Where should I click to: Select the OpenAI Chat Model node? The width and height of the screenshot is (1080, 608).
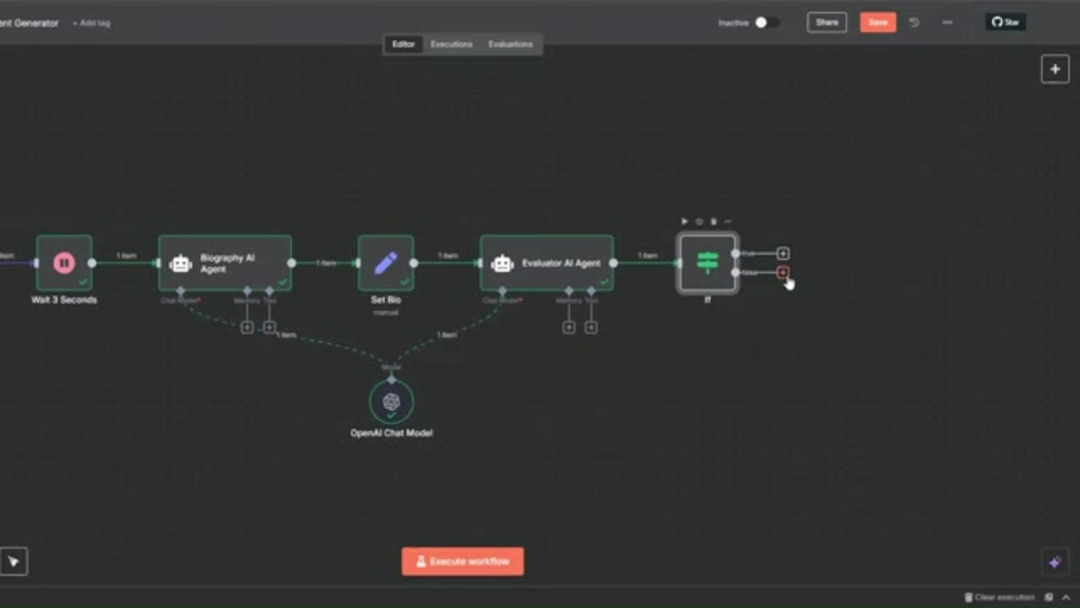(391, 401)
